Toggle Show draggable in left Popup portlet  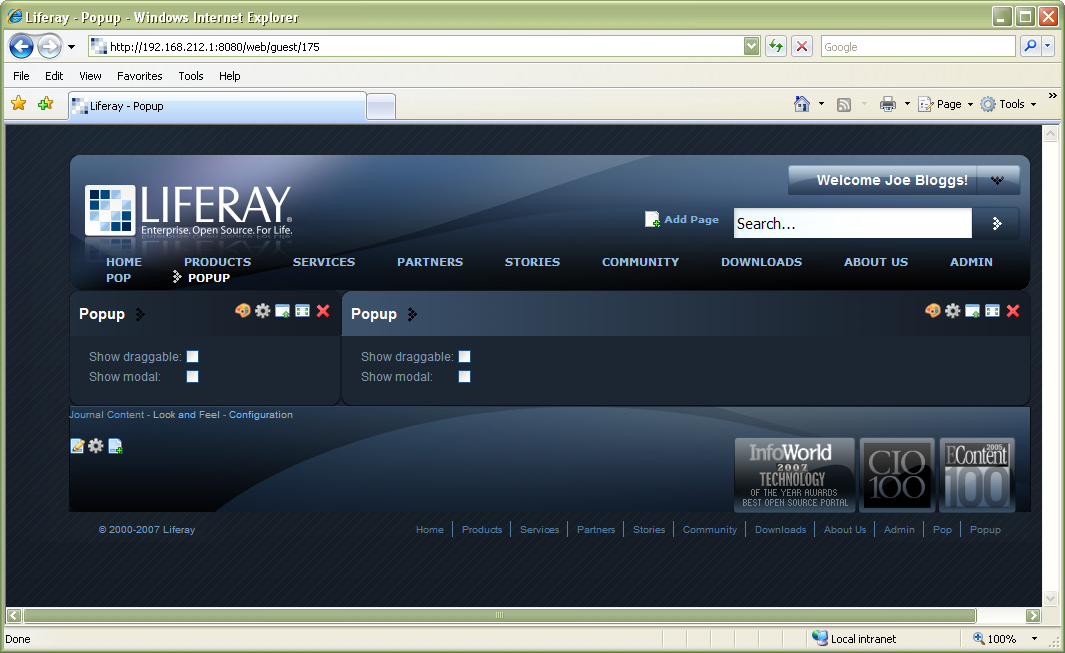pos(193,357)
